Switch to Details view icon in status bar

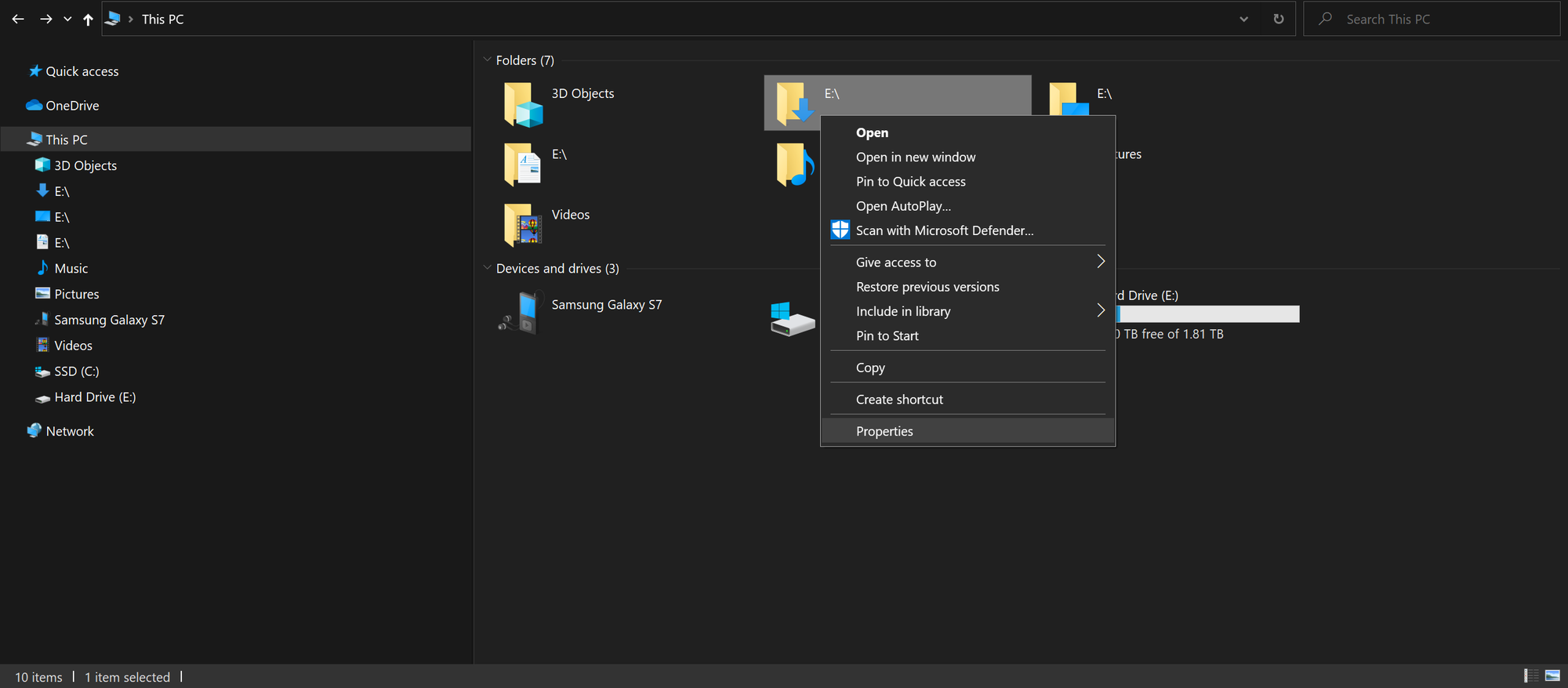[1530, 675]
